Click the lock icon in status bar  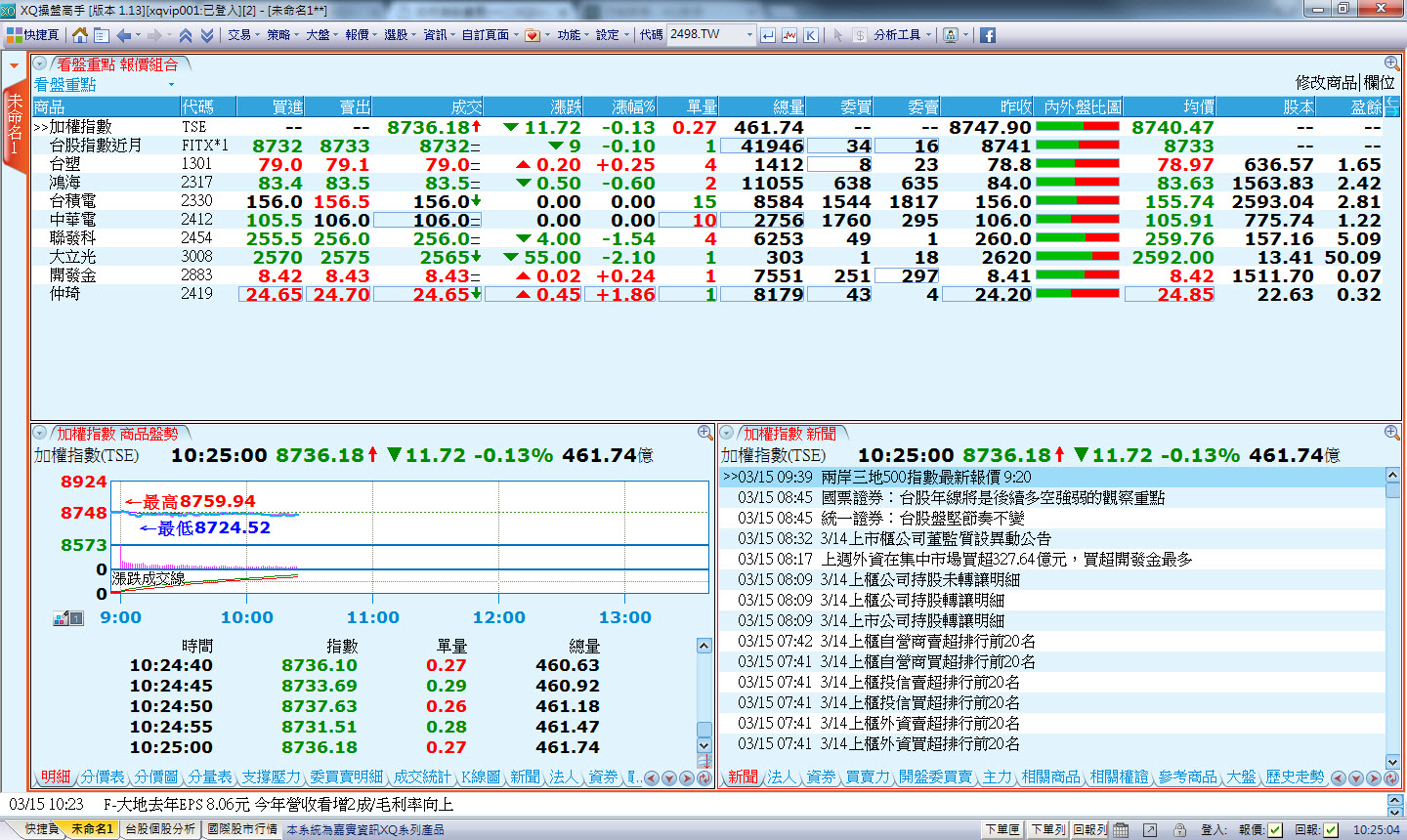(x=1179, y=829)
